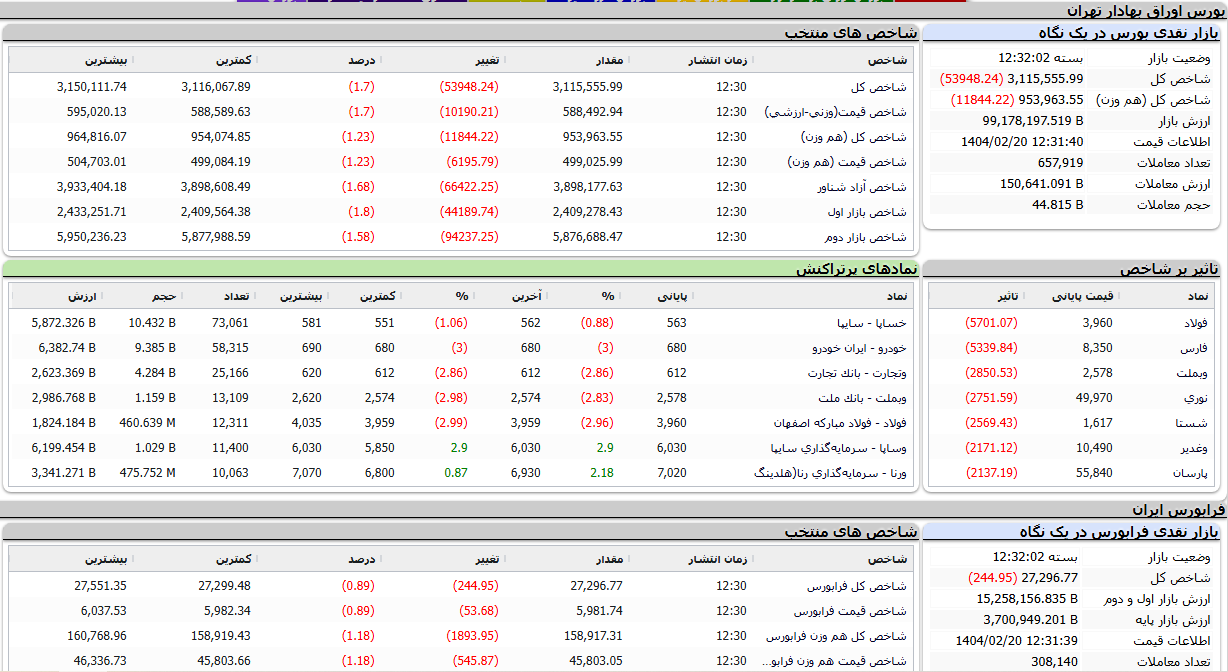Image resolution: width=1228 pixels, height=672 pixels.
Task: Click فارس in index-impact table
Action: [1195, 348]
